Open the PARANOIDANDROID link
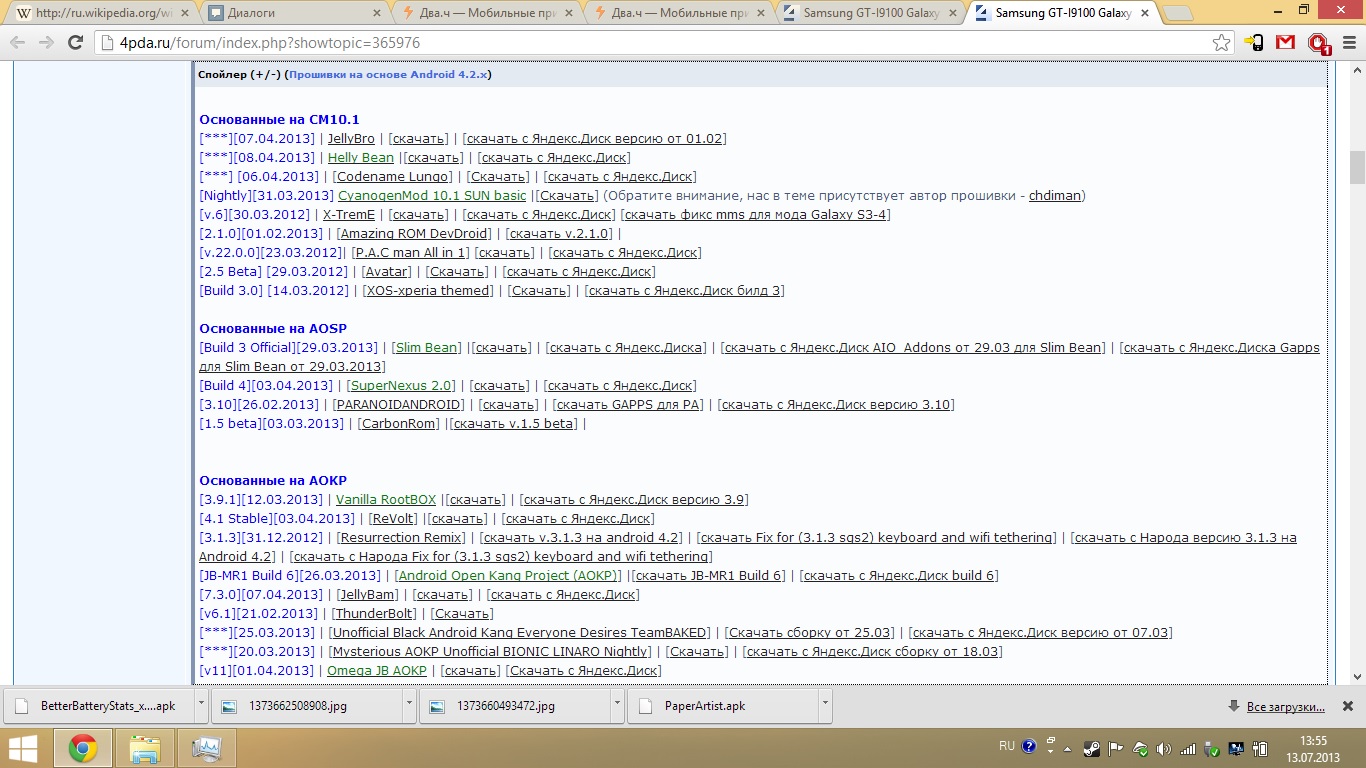The width and height of the screenshot is (1366, 768). coord(398,405)
